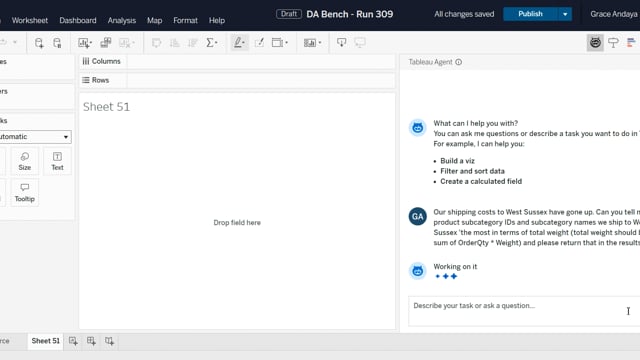Click the Download toolbar icon
640x360 pixels.
pyautogui.click(x=342, y=43)
